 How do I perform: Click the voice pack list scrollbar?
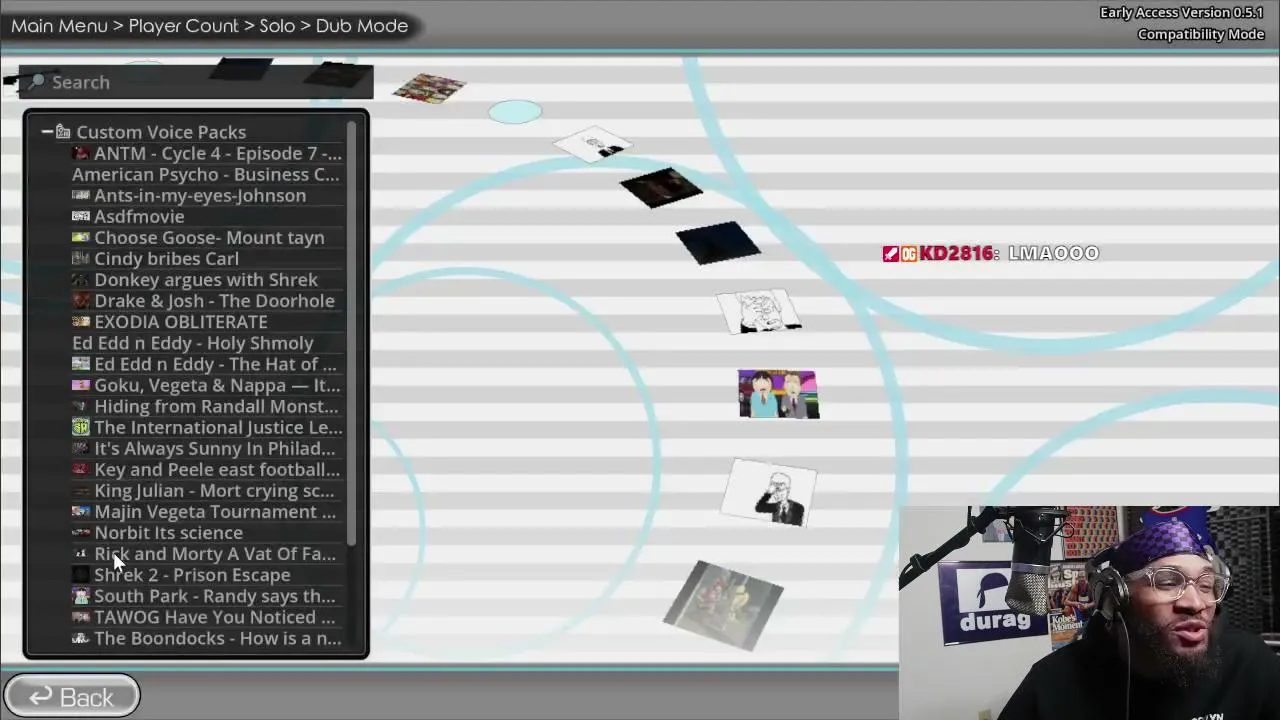pyautogui.click(x=352, y=335)
